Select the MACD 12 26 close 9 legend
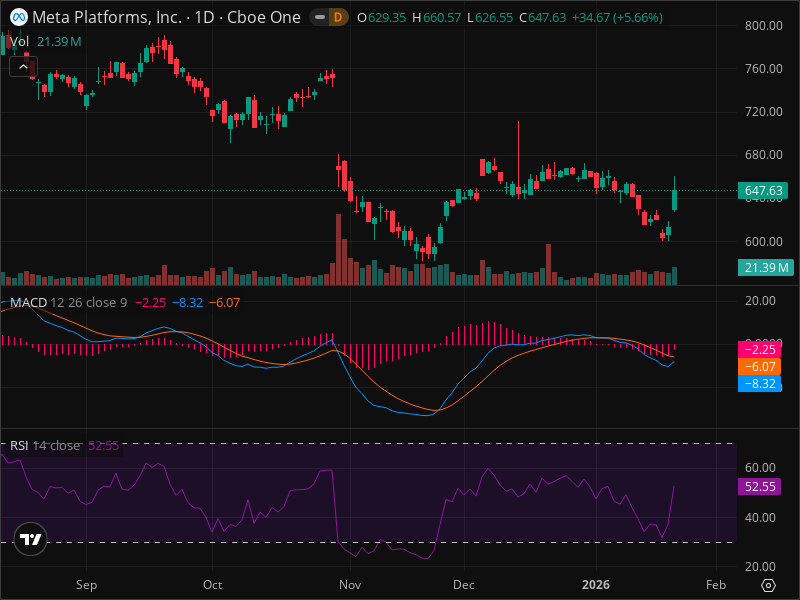This screenshot has height=600, width=800. click(68, 303)
